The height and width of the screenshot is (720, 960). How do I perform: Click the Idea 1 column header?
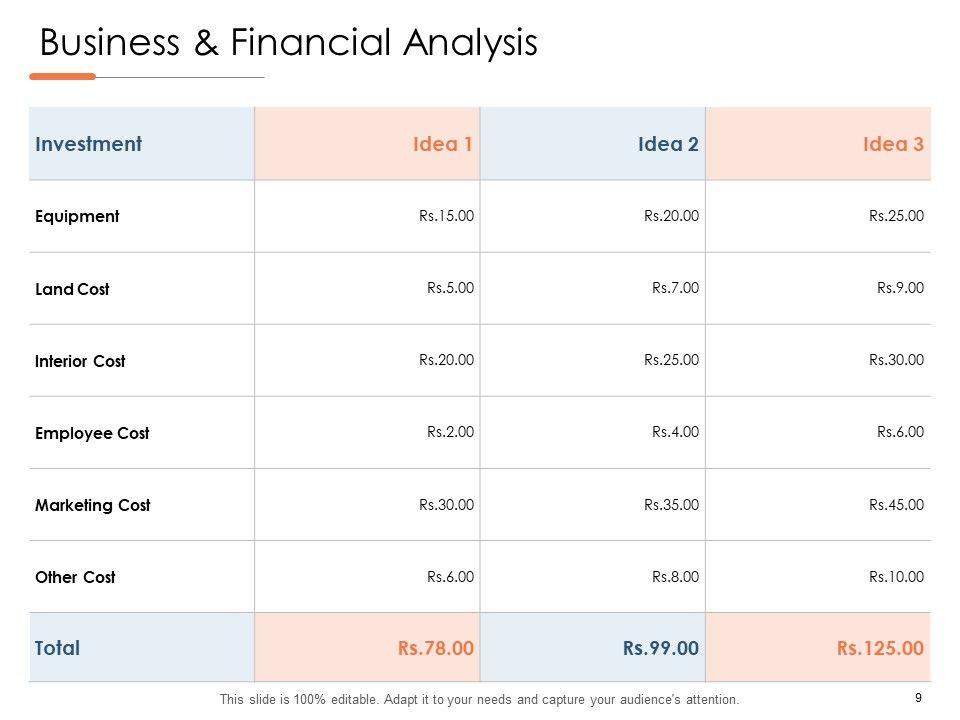(x=442, y=144)
